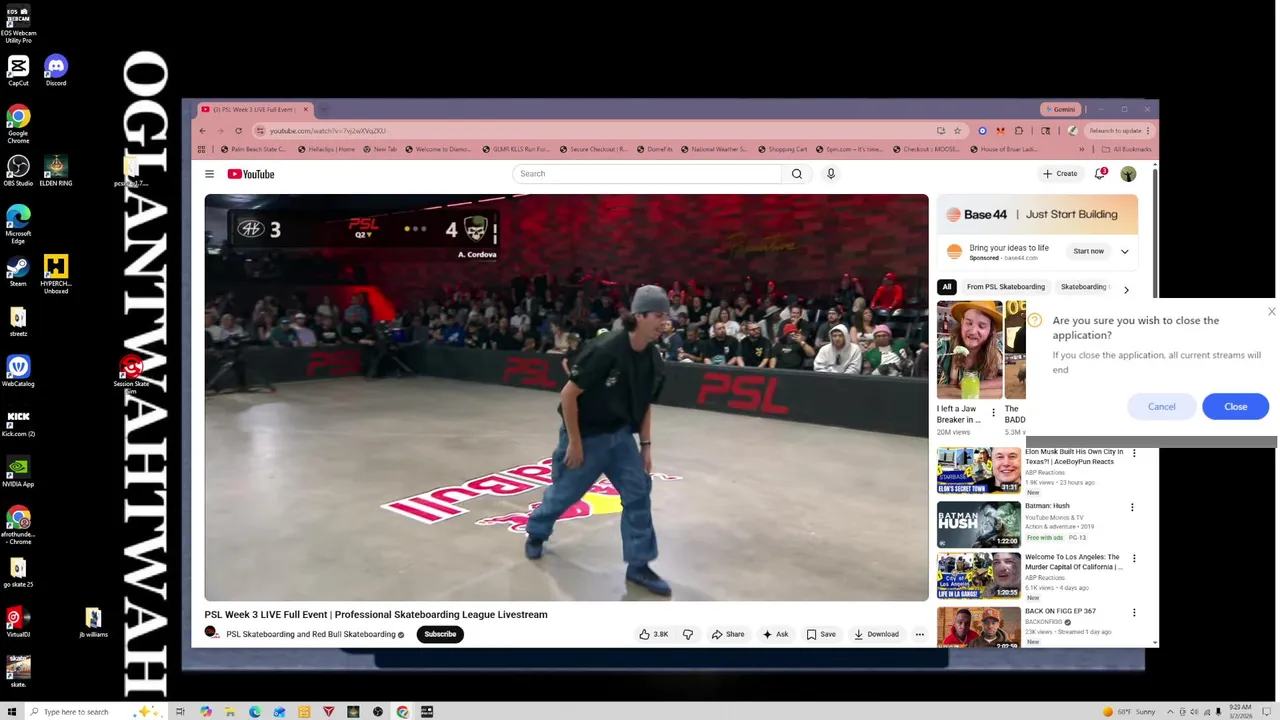Open taskbar date and time
The width and height of the screenshot is (1280, 720).
click(1241, 712)
